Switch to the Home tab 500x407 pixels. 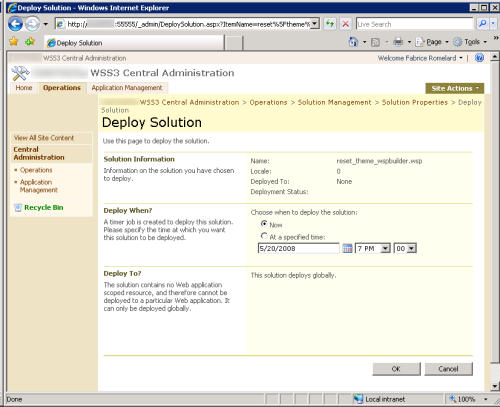click(x=24, y=88)
